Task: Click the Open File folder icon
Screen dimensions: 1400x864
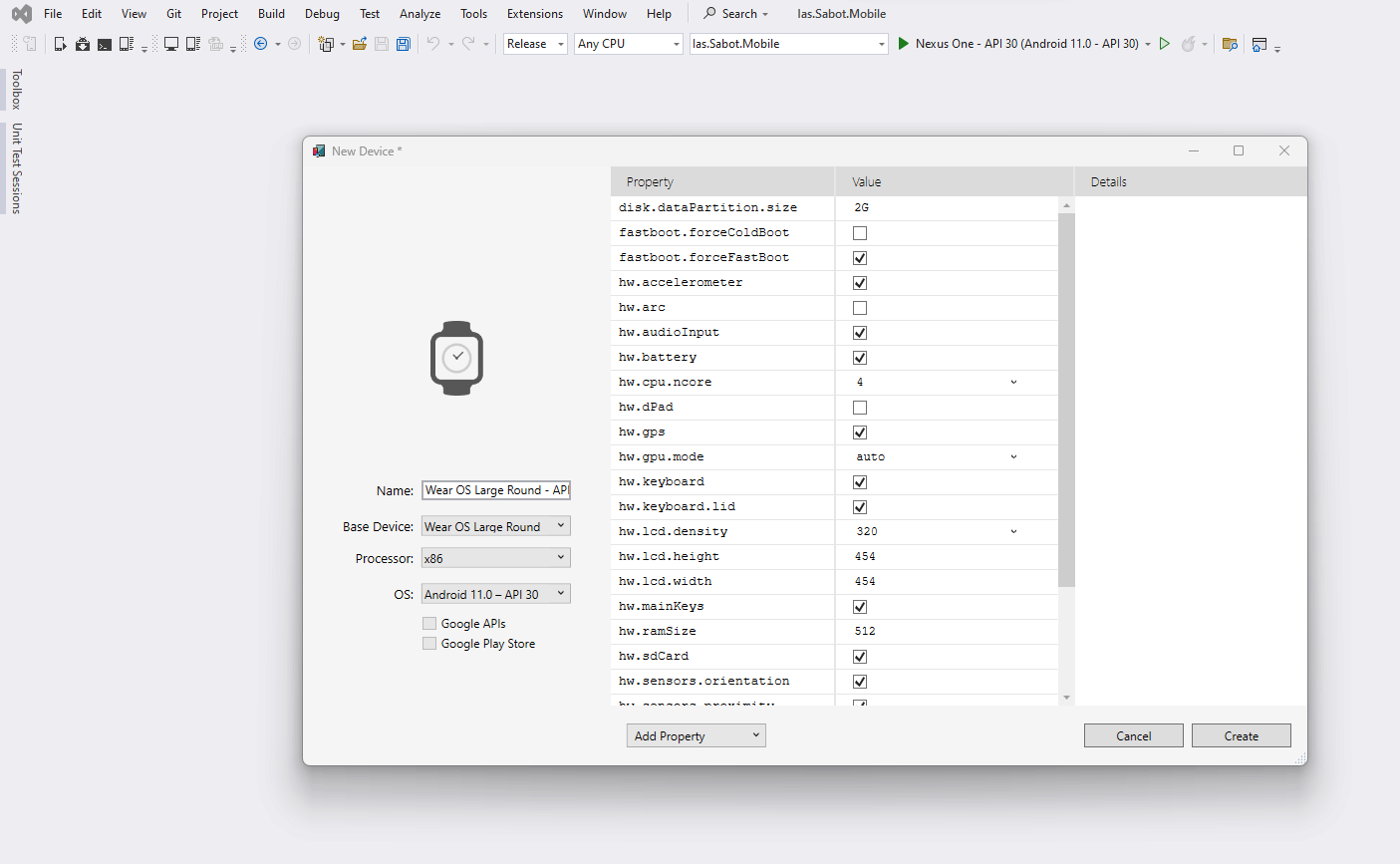Action: click(x=360, y=44)
